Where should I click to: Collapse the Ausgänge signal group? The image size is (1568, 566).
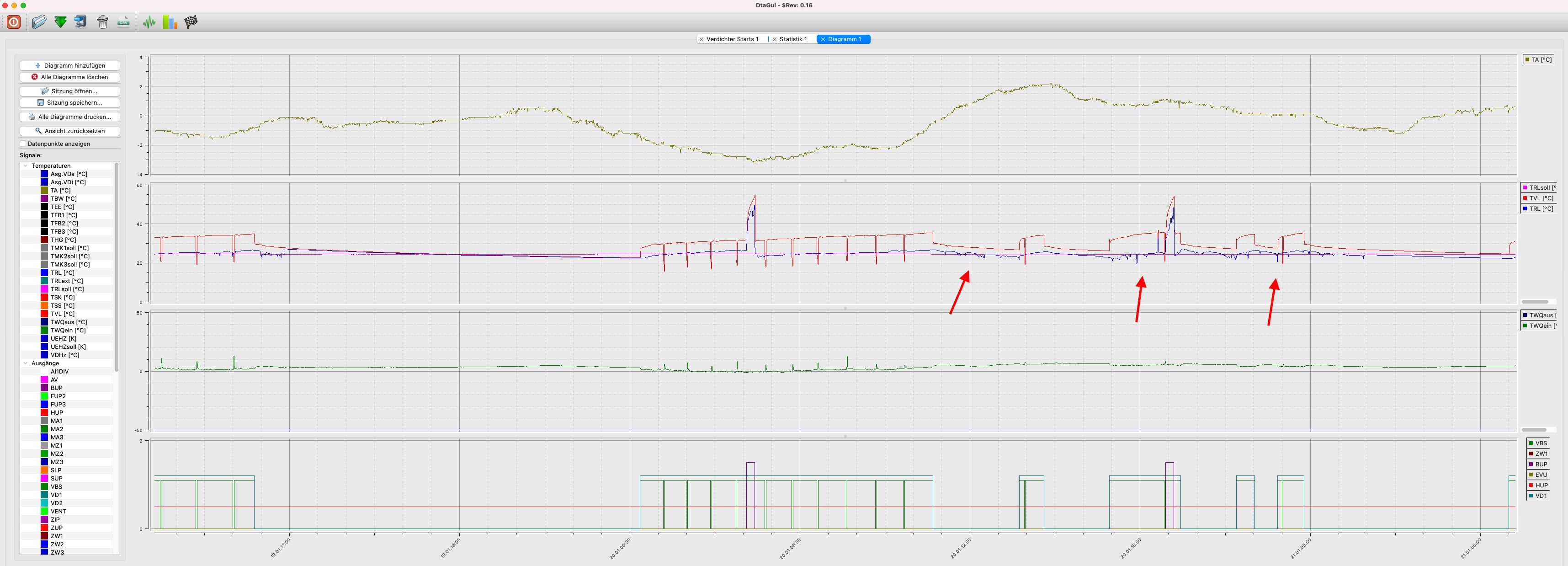pos(26,363)
